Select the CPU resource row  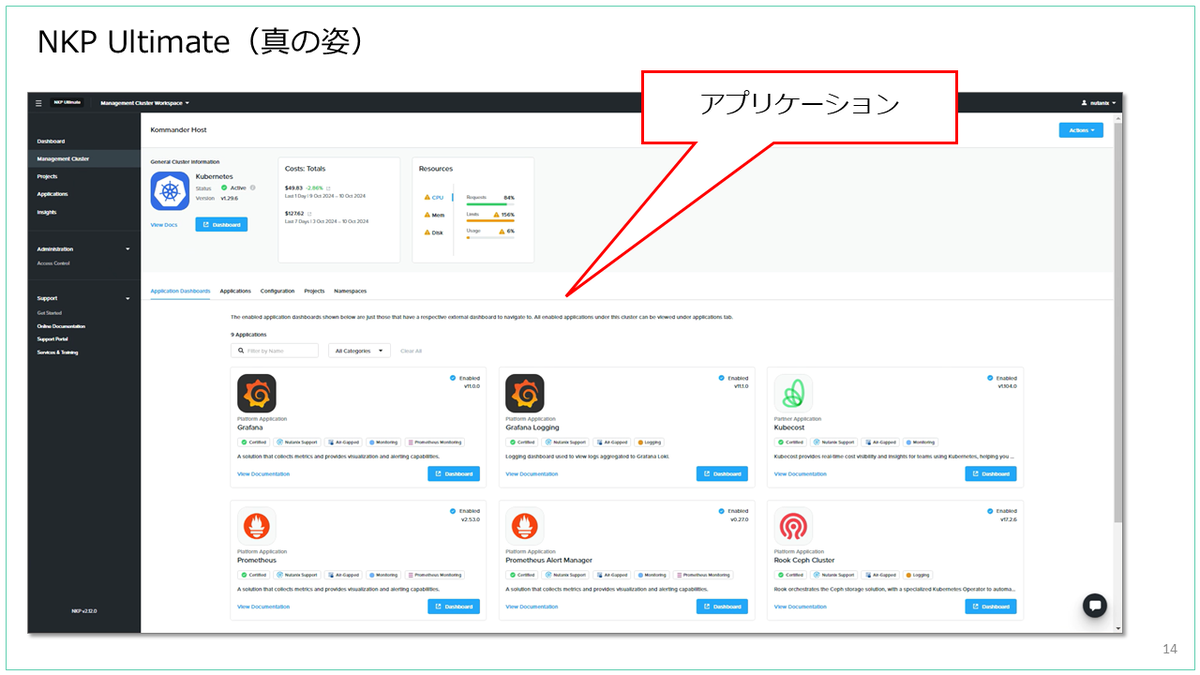(439, 197)
